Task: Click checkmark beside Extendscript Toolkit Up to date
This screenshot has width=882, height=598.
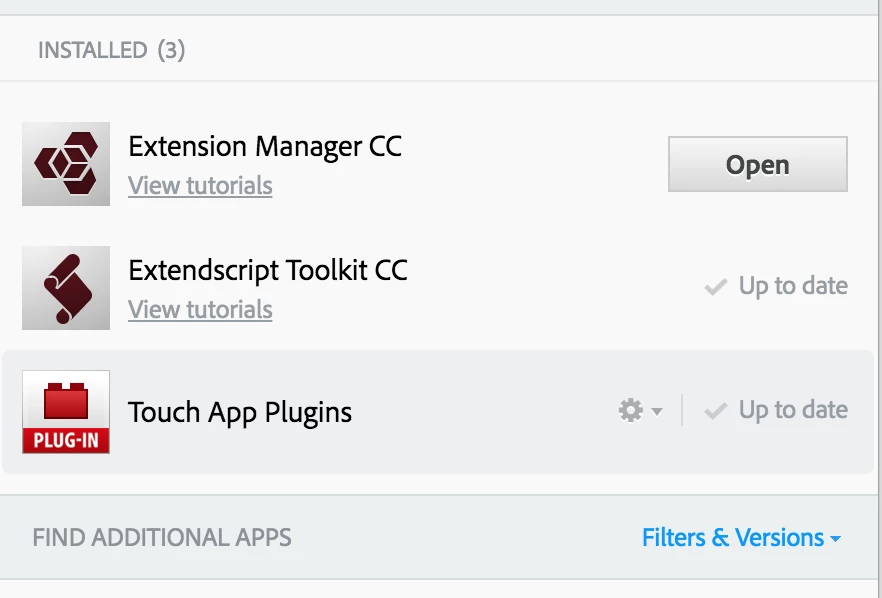Action: (x=715, y=287)
